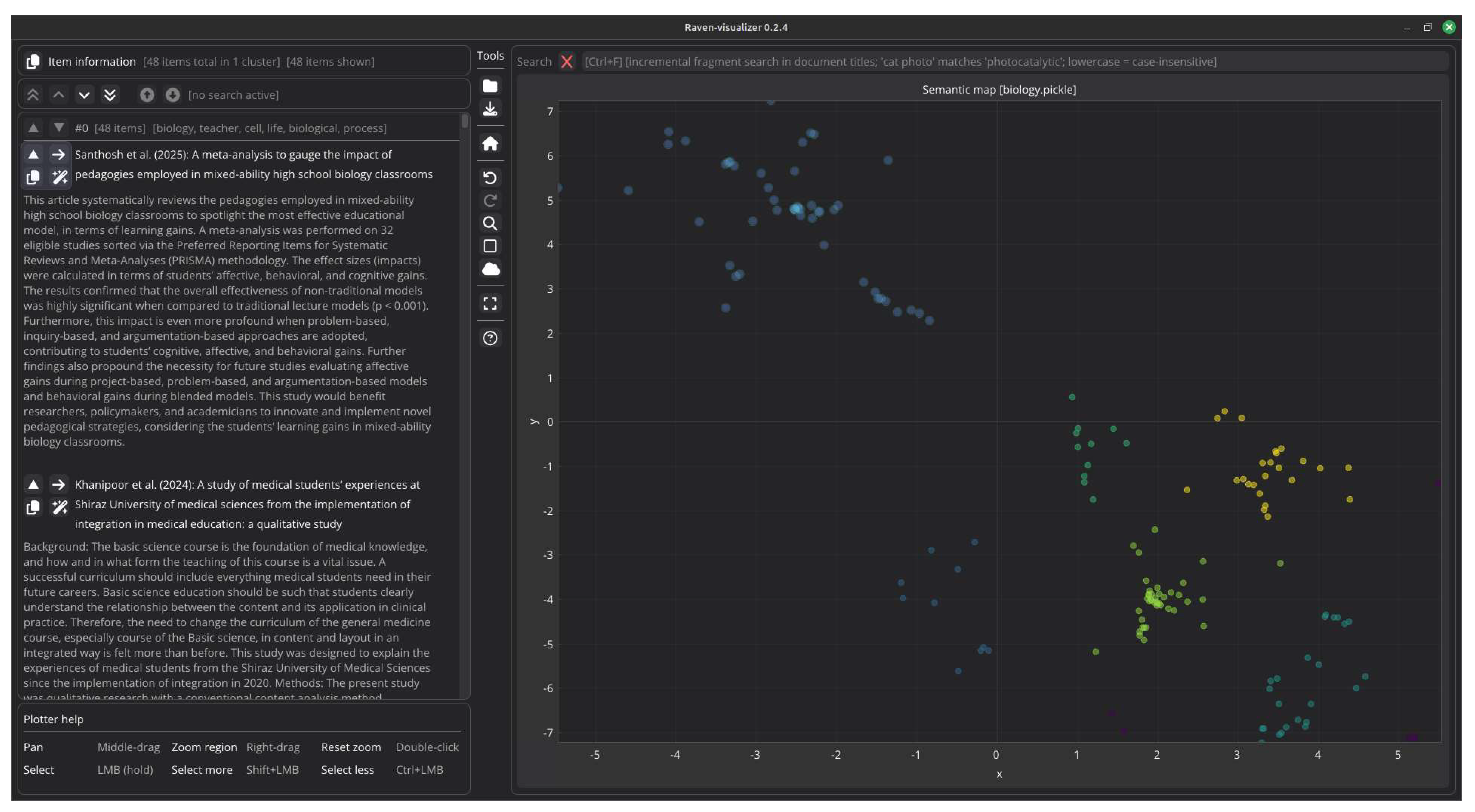This screenshot has width=1475, height=812.
Task: Click magic wand beside Santhosh et al. entry
Action: pyautogui.click(x=59, y=177)
